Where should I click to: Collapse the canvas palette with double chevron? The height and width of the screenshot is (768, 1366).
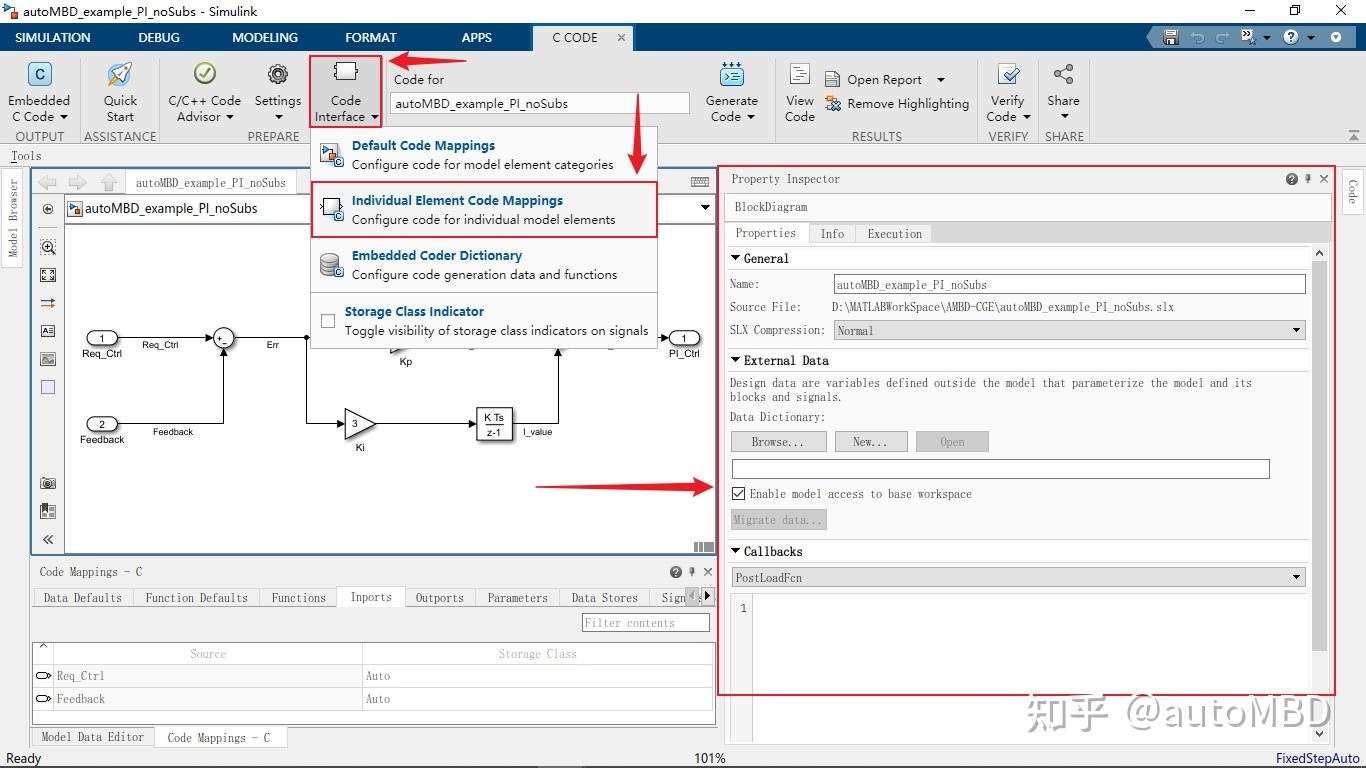tap(48, 539)
